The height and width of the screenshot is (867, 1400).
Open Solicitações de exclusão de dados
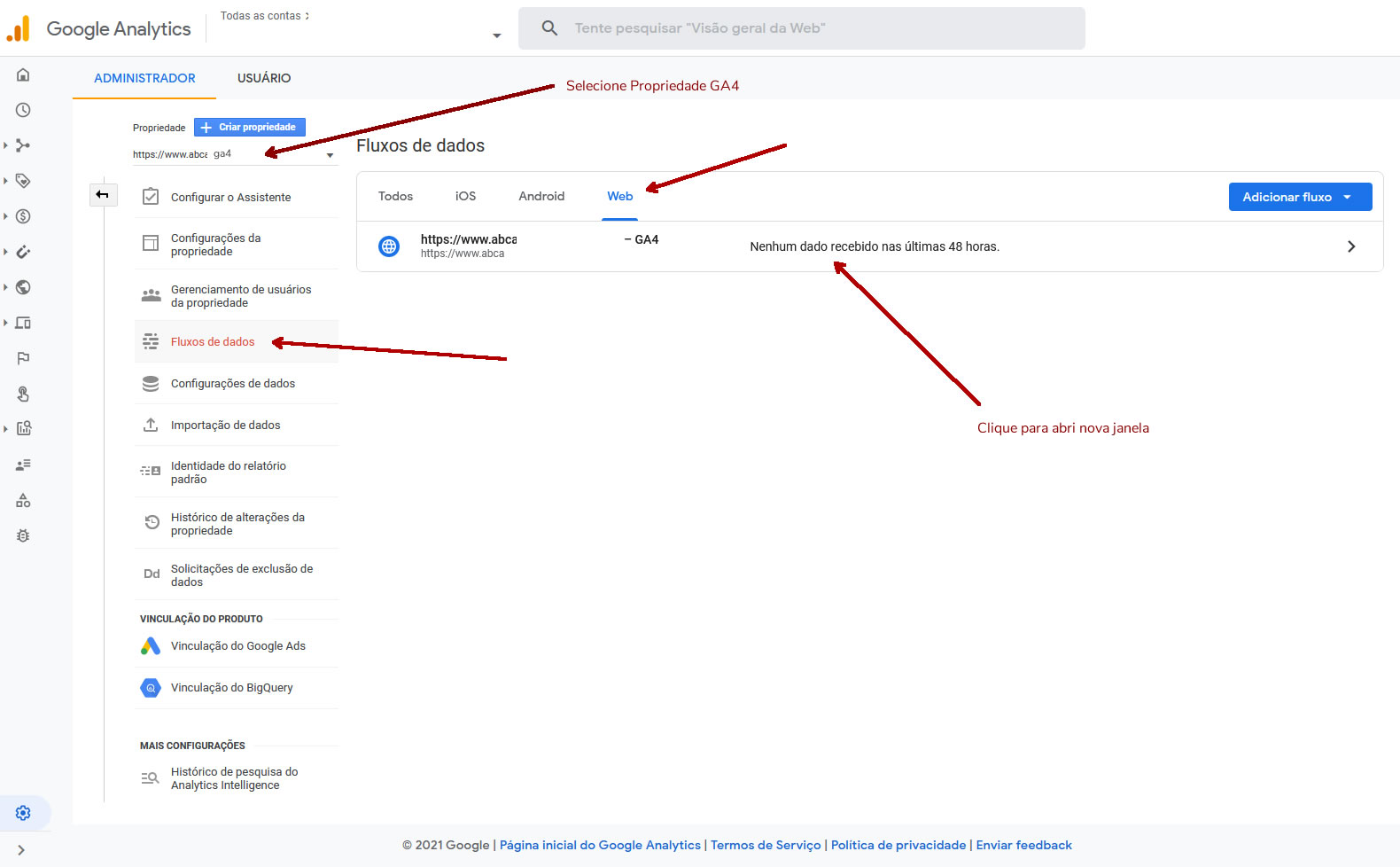[237, 574]
